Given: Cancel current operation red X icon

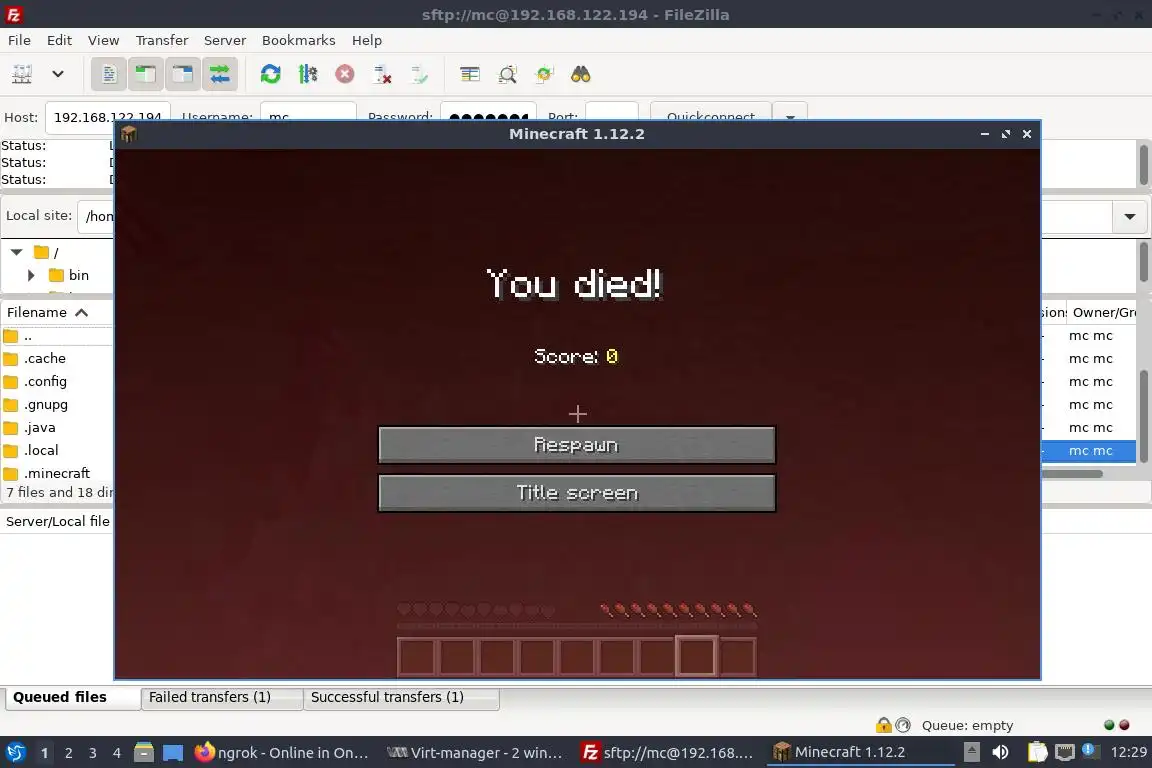Looking at the screenshot, I should coord(345,74).
